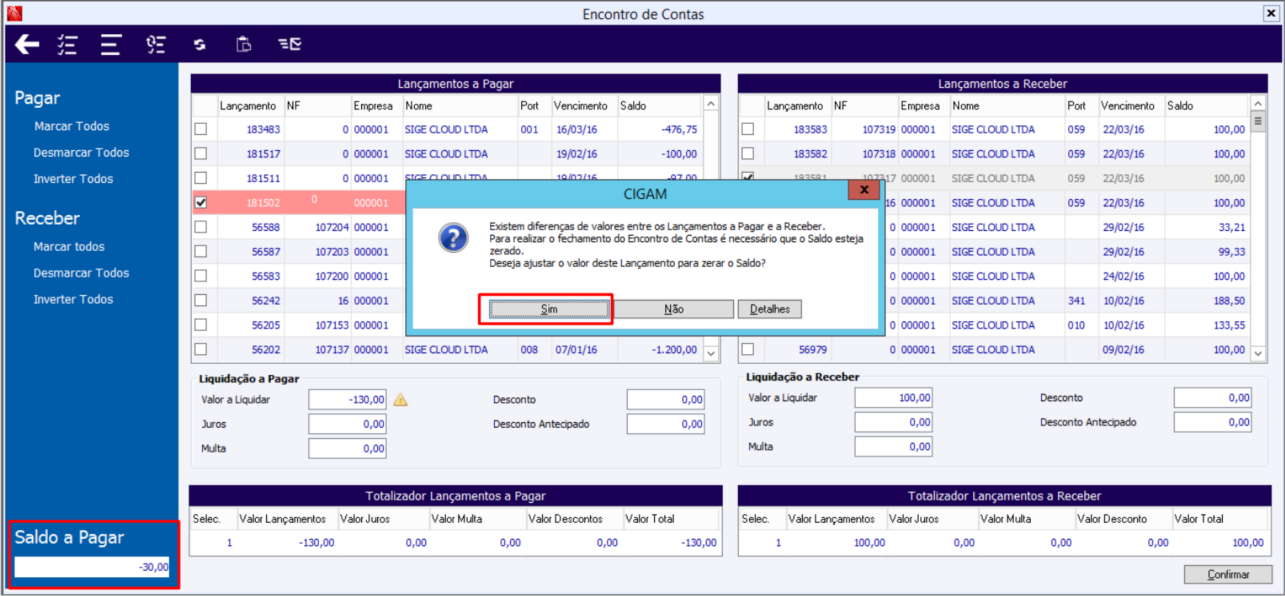Click the yellow warning icon beside Valor a Liquidar
Screen dimensions: 1285x596
400,400
